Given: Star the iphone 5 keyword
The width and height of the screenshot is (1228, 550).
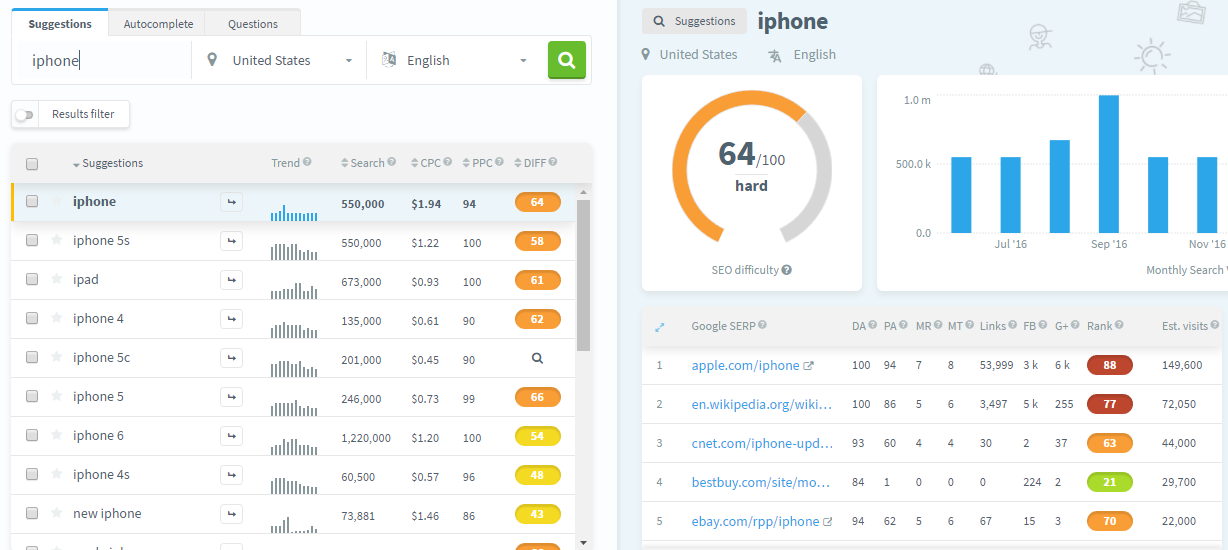Looking at the screenshot, I should coord(57,396).
